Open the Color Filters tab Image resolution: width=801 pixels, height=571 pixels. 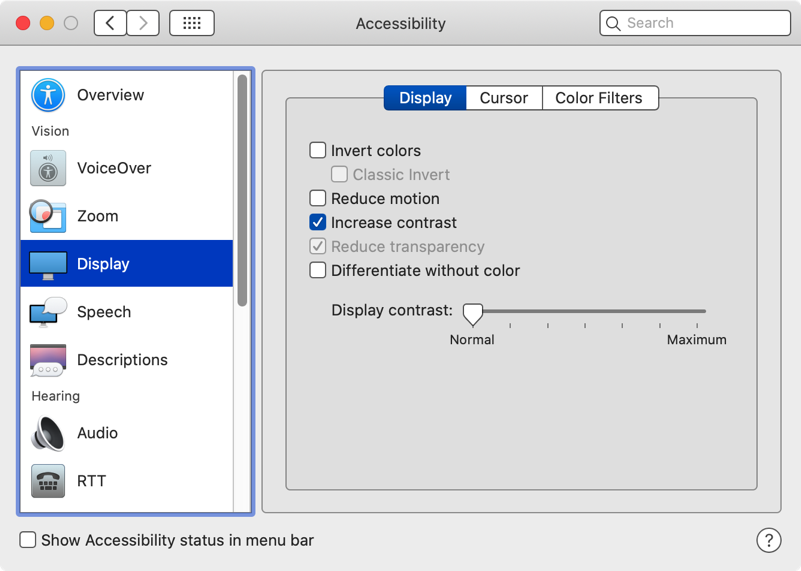pos(599,98)
